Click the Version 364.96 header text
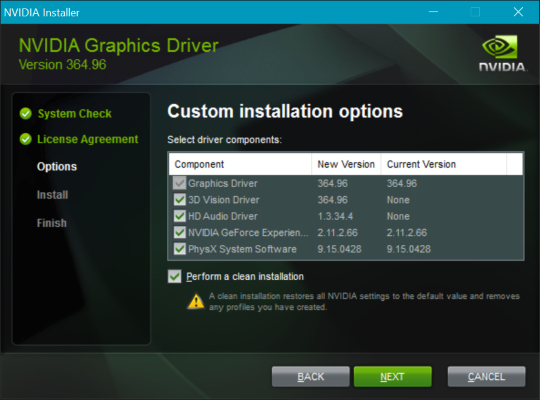 (x=62, y=65)
